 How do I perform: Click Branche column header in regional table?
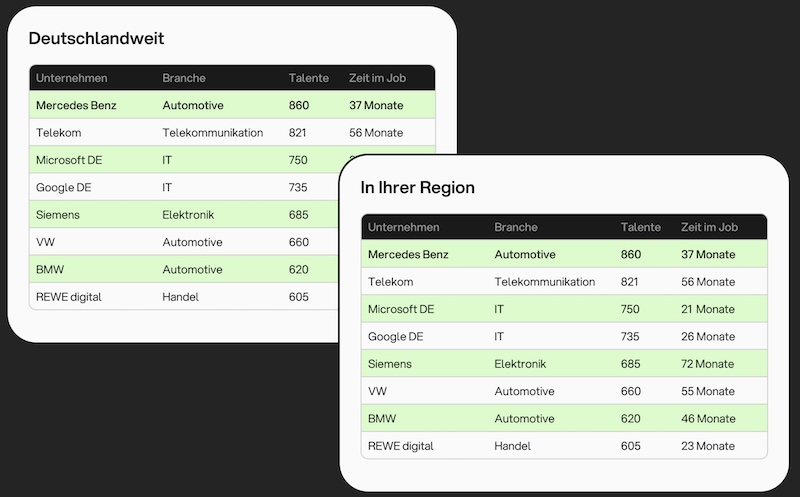point(516,227)
